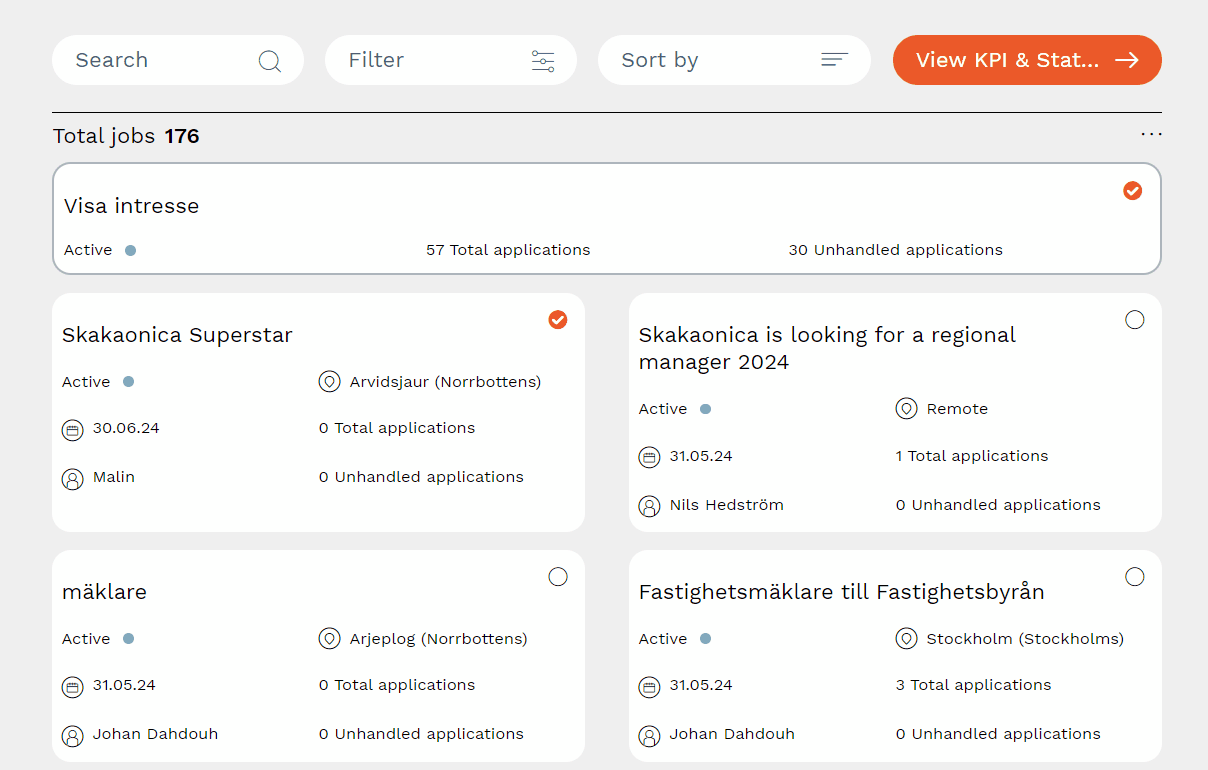The width and height of the screenshot is (1208, 770).
Task: Click the person icon beside Nils Hedström
Action: pyautogui.click(x=649, y=506)
